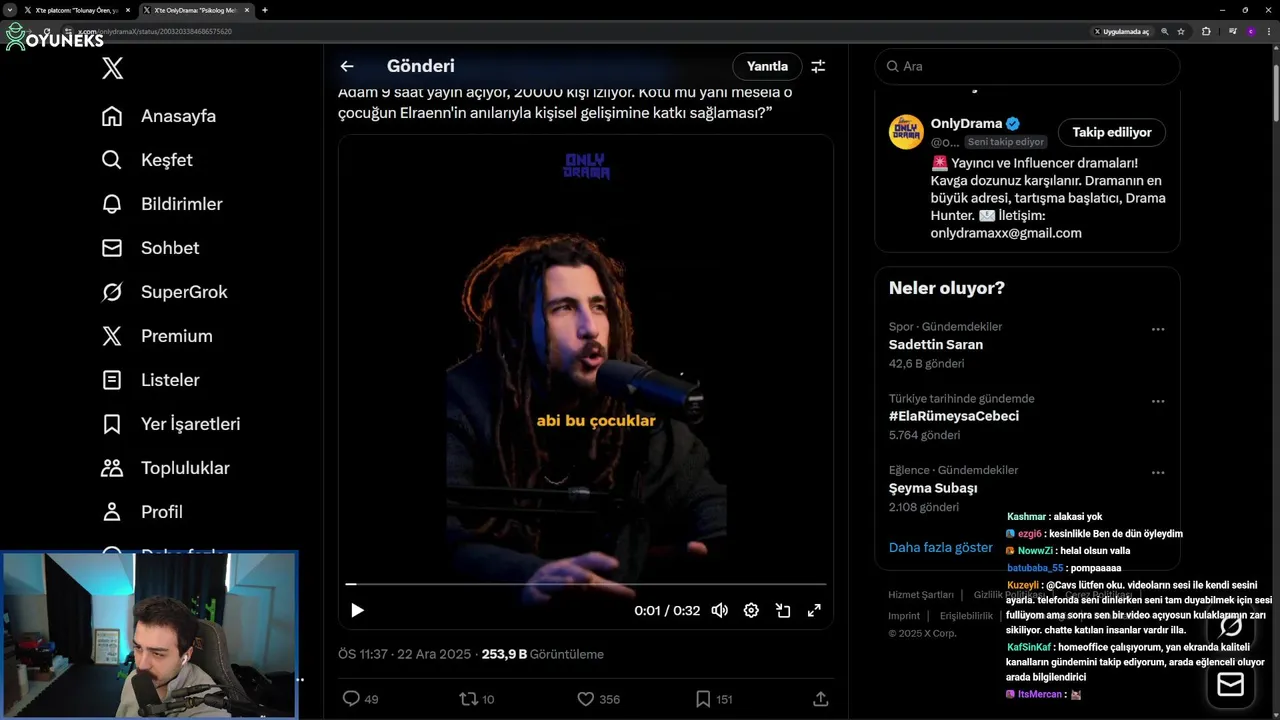Image resolution: width=1280 pixels, height=720 pixels.
Task: Expand the browser tab search dropdown
Action: click(x=9, y=10)
